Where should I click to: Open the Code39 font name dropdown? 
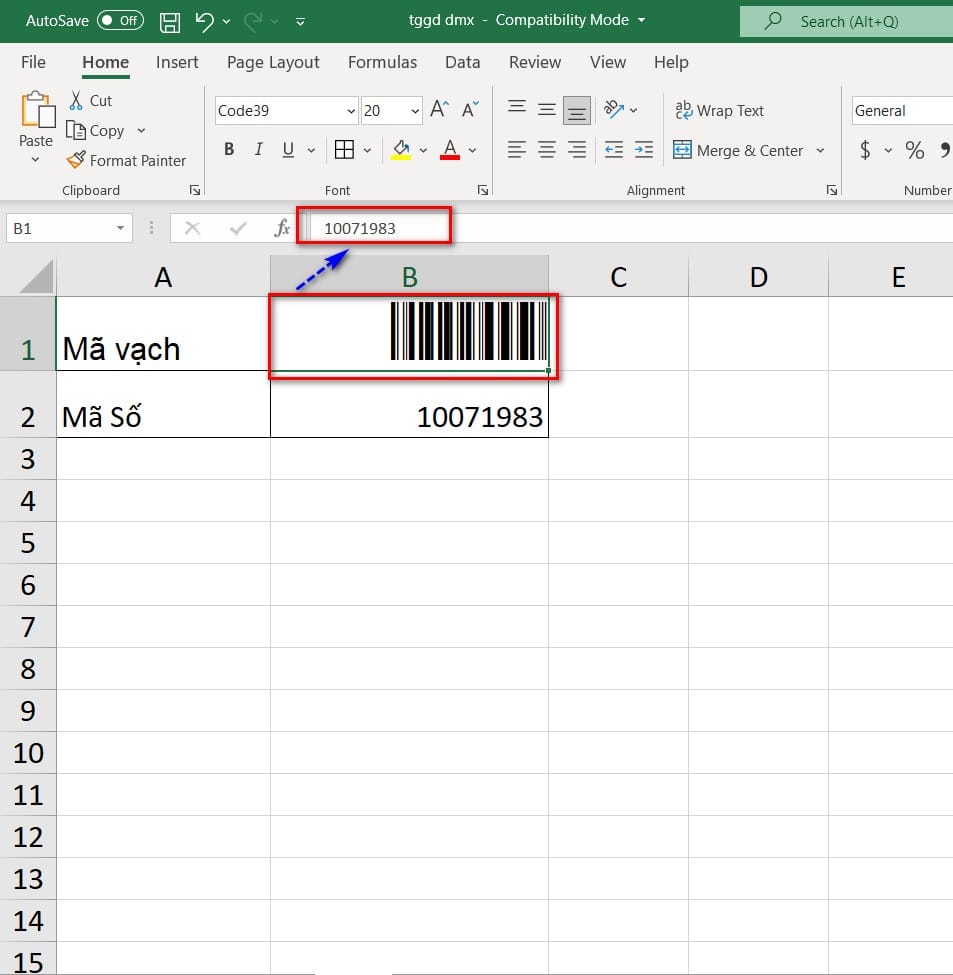click(x=351, y=111)
